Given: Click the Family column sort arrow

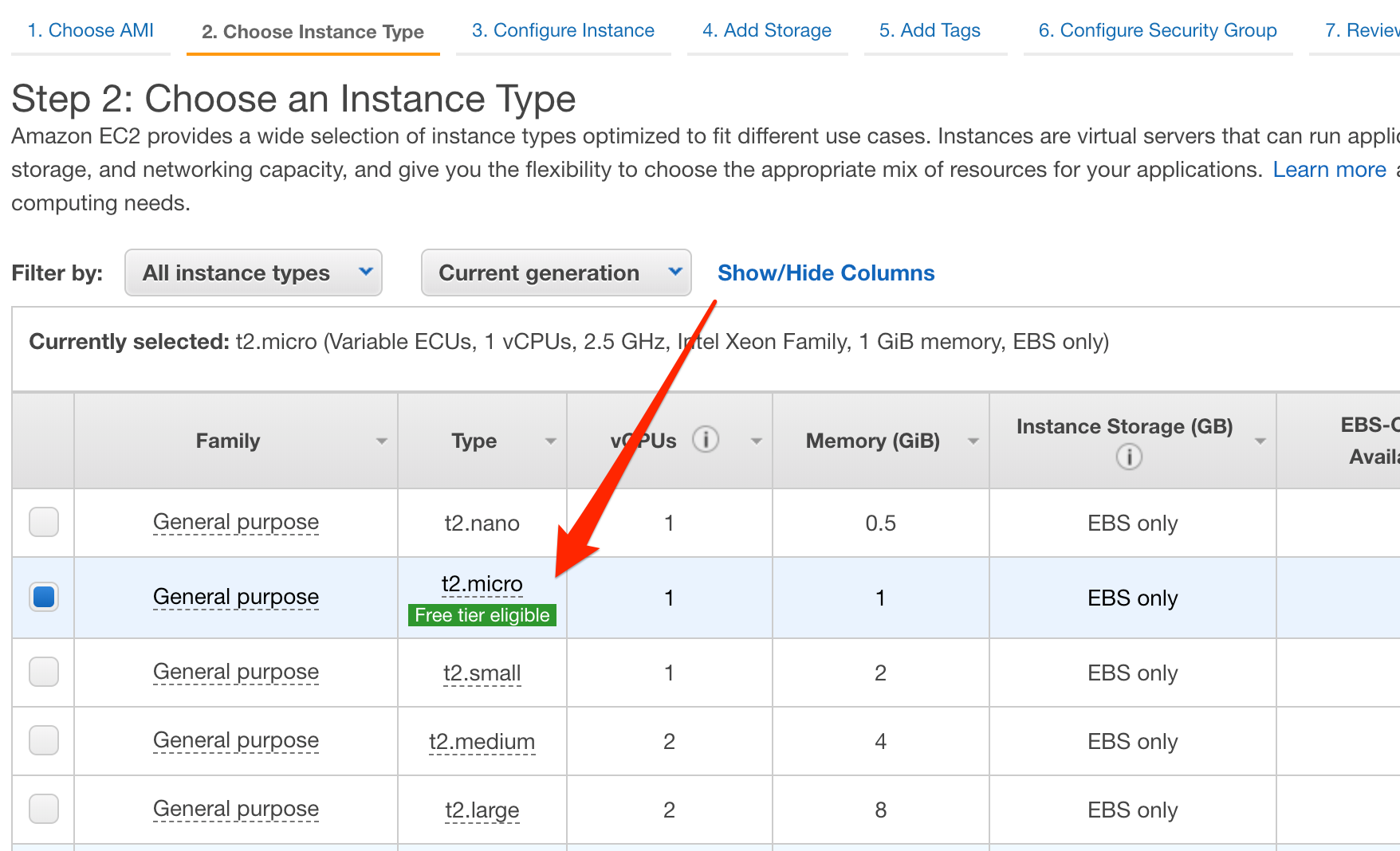Looking at the screenshot, I should (x=382, y=441).
